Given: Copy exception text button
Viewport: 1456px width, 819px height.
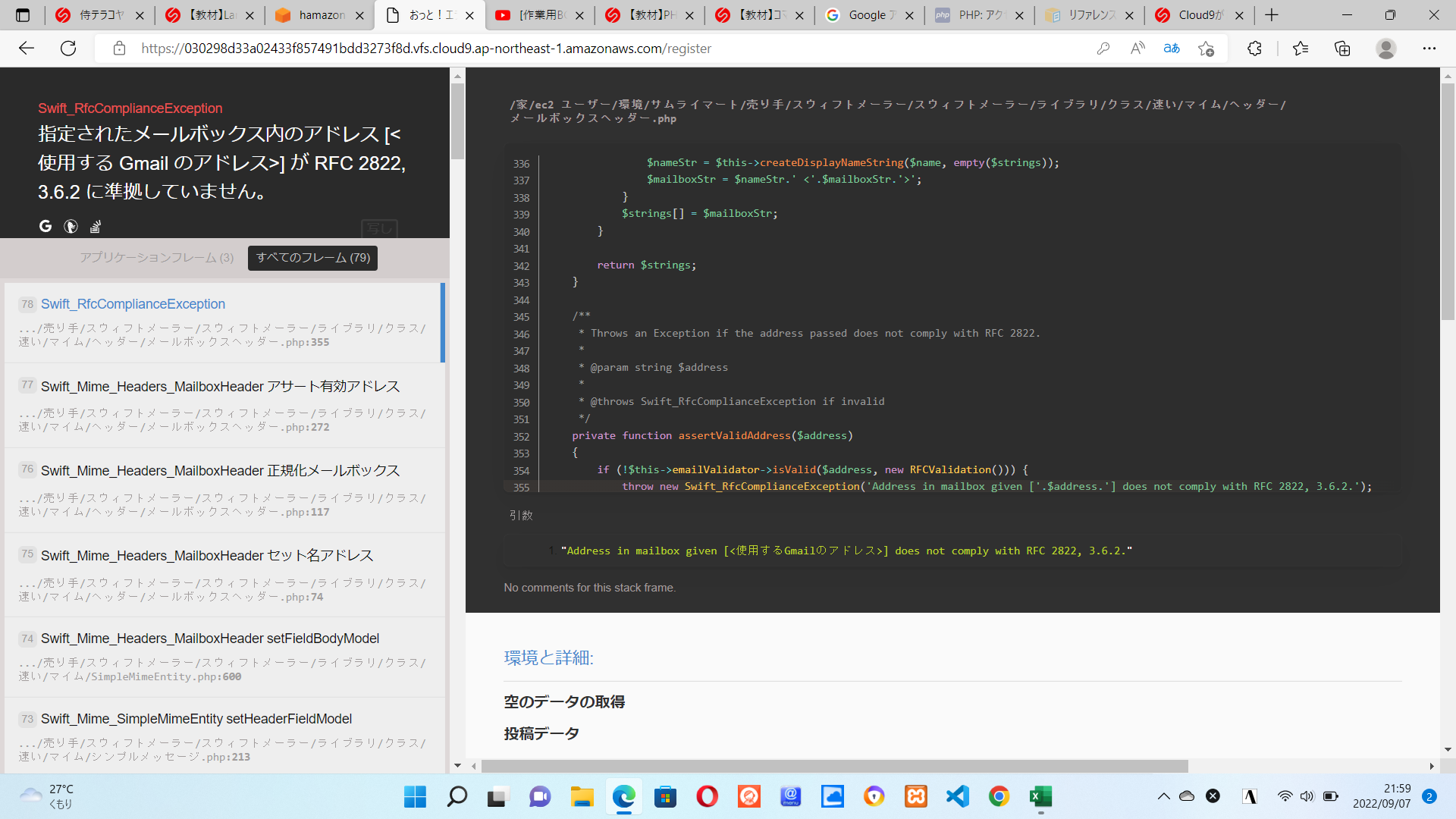Looking at the screenshot, I should [379, 228].
